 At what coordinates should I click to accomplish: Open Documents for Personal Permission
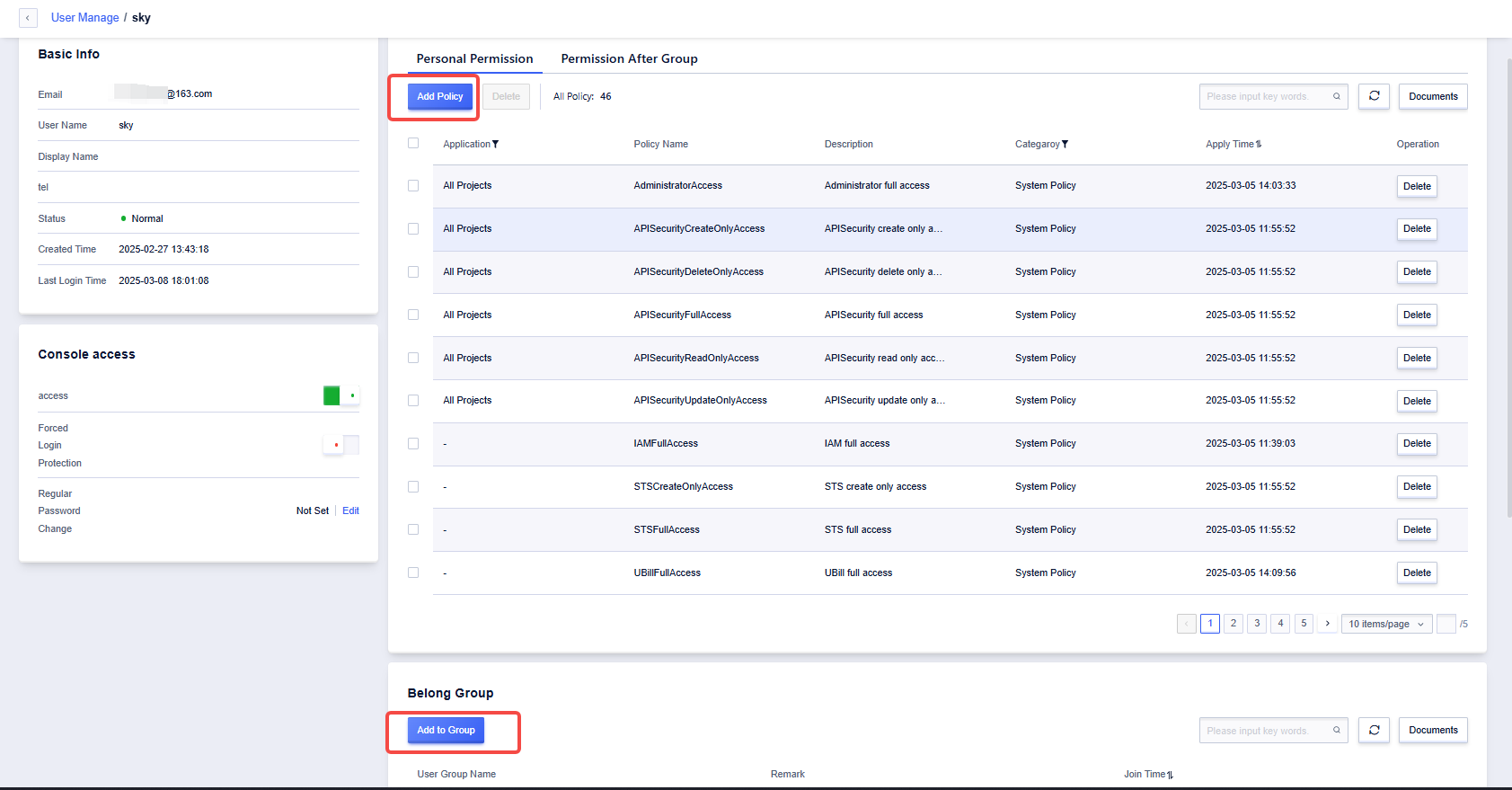point(1433,96)
